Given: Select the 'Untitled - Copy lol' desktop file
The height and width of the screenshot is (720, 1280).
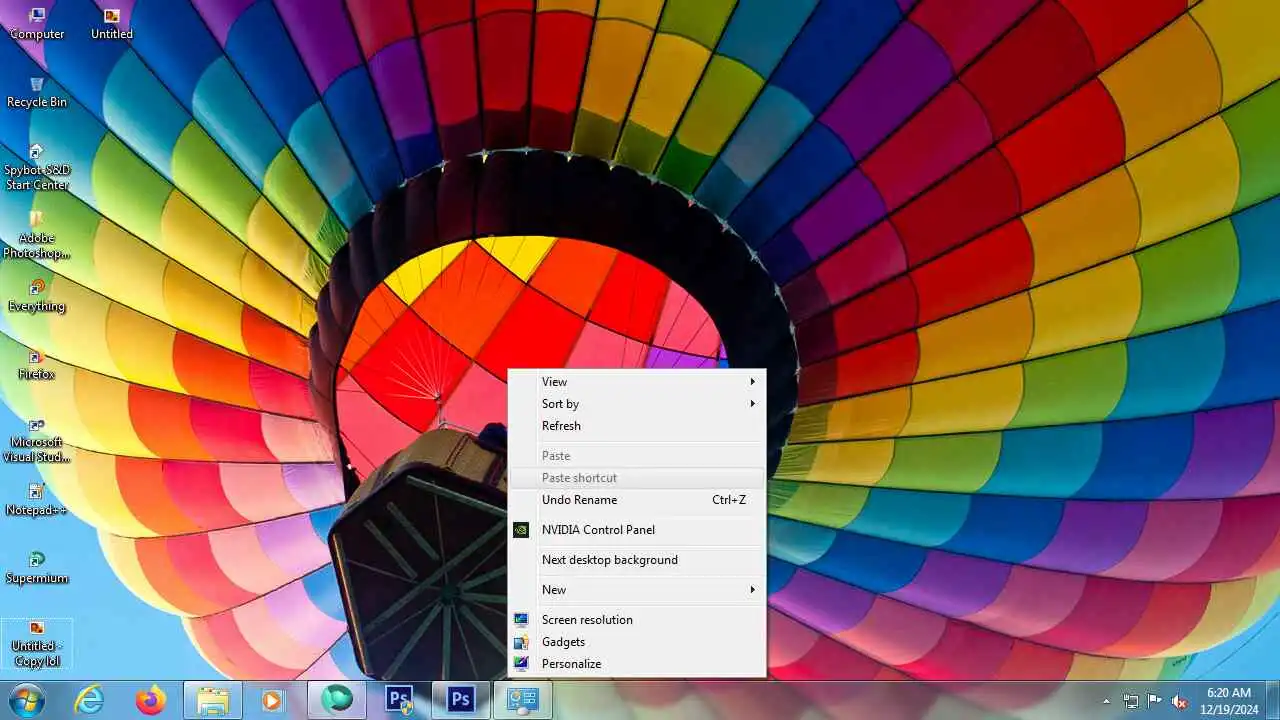Looking at the screenshot, I should point(37,644).
